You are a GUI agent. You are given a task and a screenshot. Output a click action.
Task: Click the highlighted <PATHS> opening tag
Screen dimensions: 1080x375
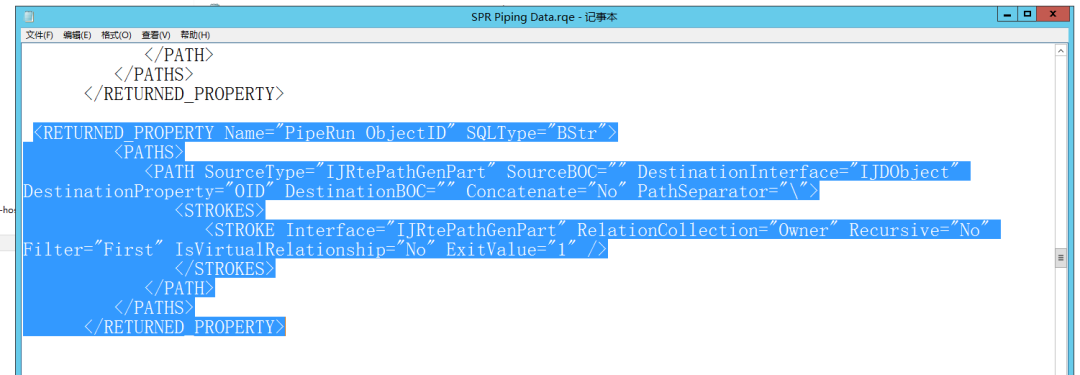149,152
